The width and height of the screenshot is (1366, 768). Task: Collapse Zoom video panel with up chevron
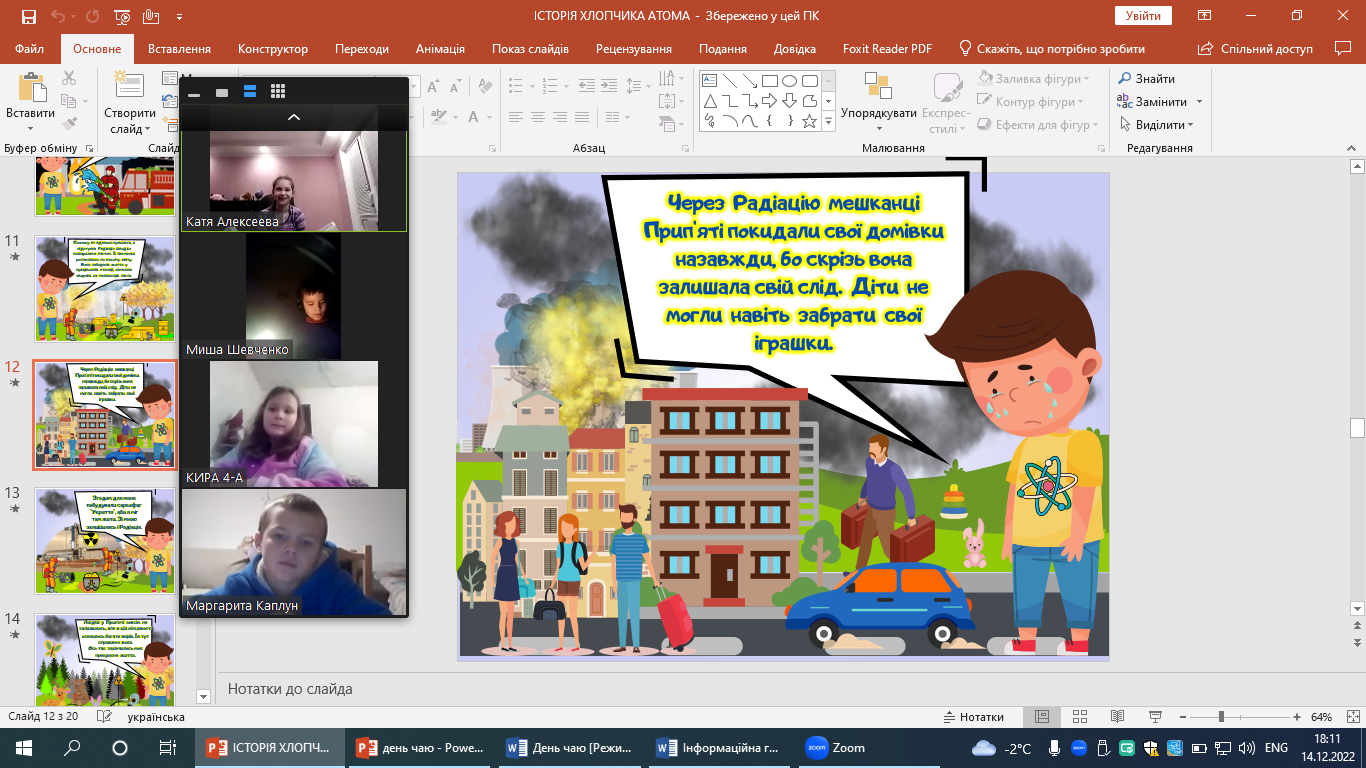294,117
